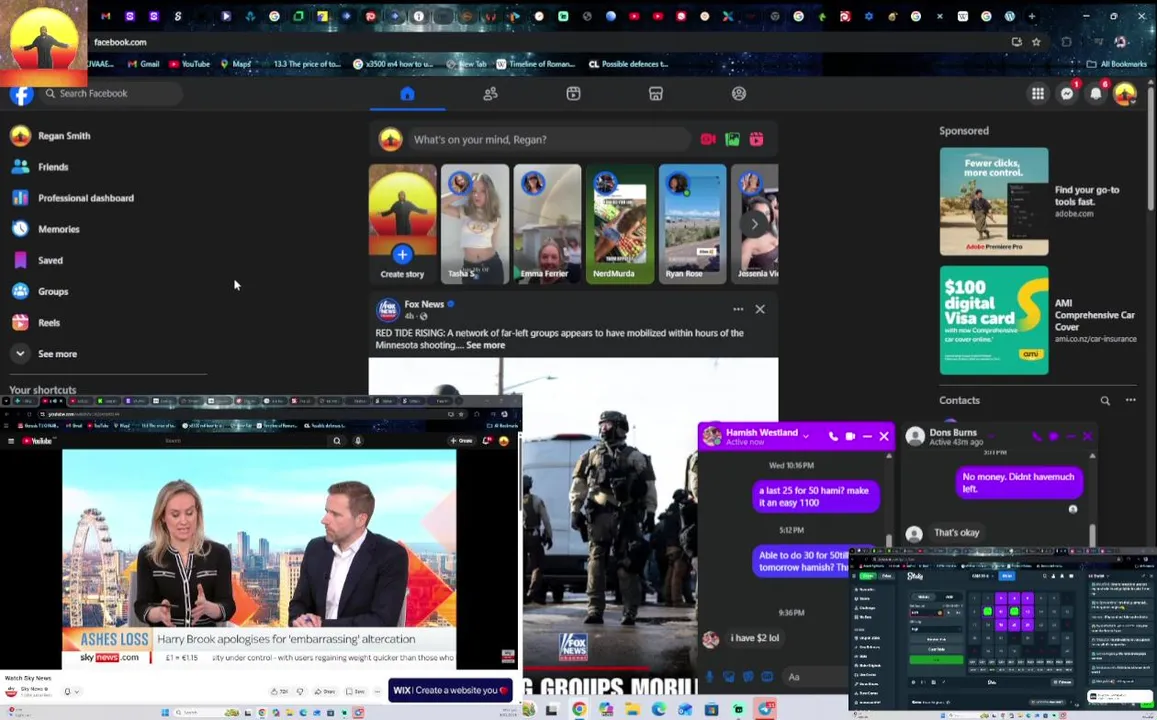Open Ryan Rose's story
This screenshot has height=720, width=1157.
(x=692, y=224)
